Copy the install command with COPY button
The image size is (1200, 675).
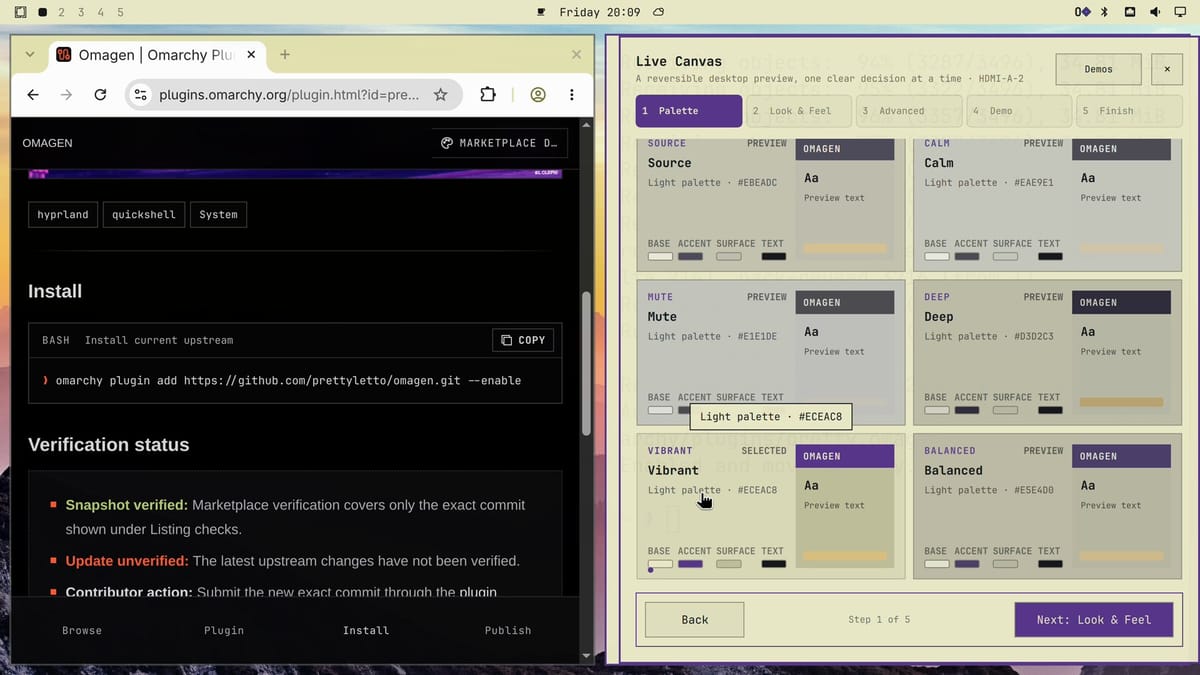tap(523, 340)
